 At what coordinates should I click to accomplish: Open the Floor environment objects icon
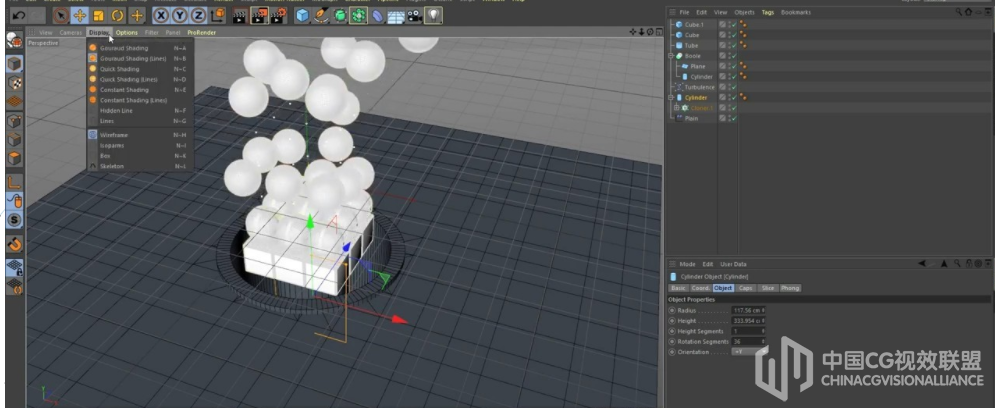pyautogui.click(x=396, y=15)
